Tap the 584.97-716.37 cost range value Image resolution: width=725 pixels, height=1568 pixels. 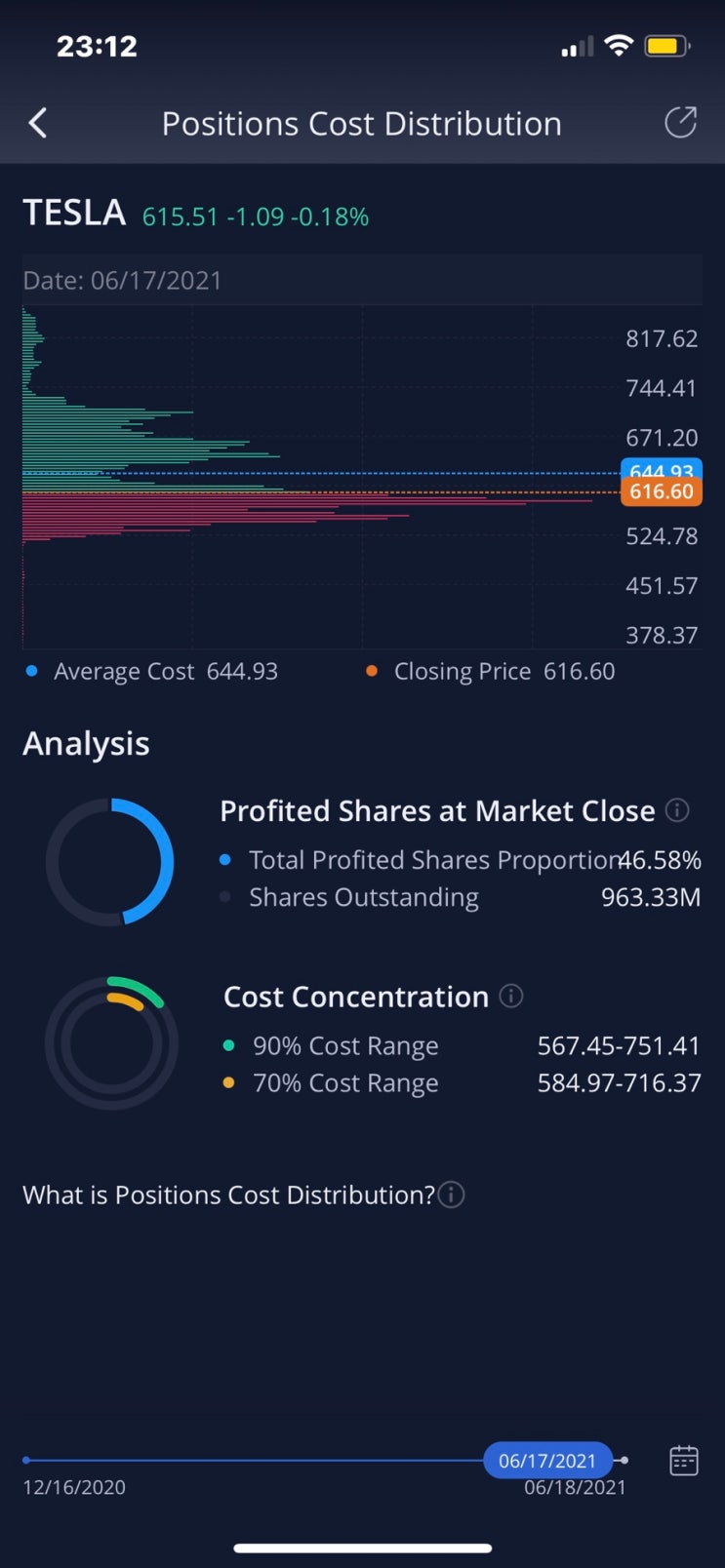click(x=619, y=1082)
